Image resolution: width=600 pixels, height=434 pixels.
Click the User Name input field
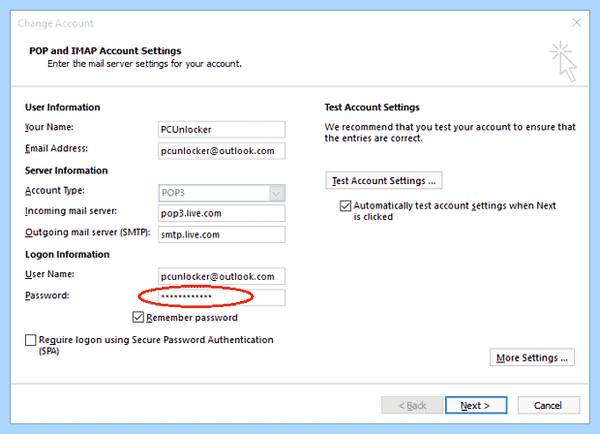[x=222, y=276]
